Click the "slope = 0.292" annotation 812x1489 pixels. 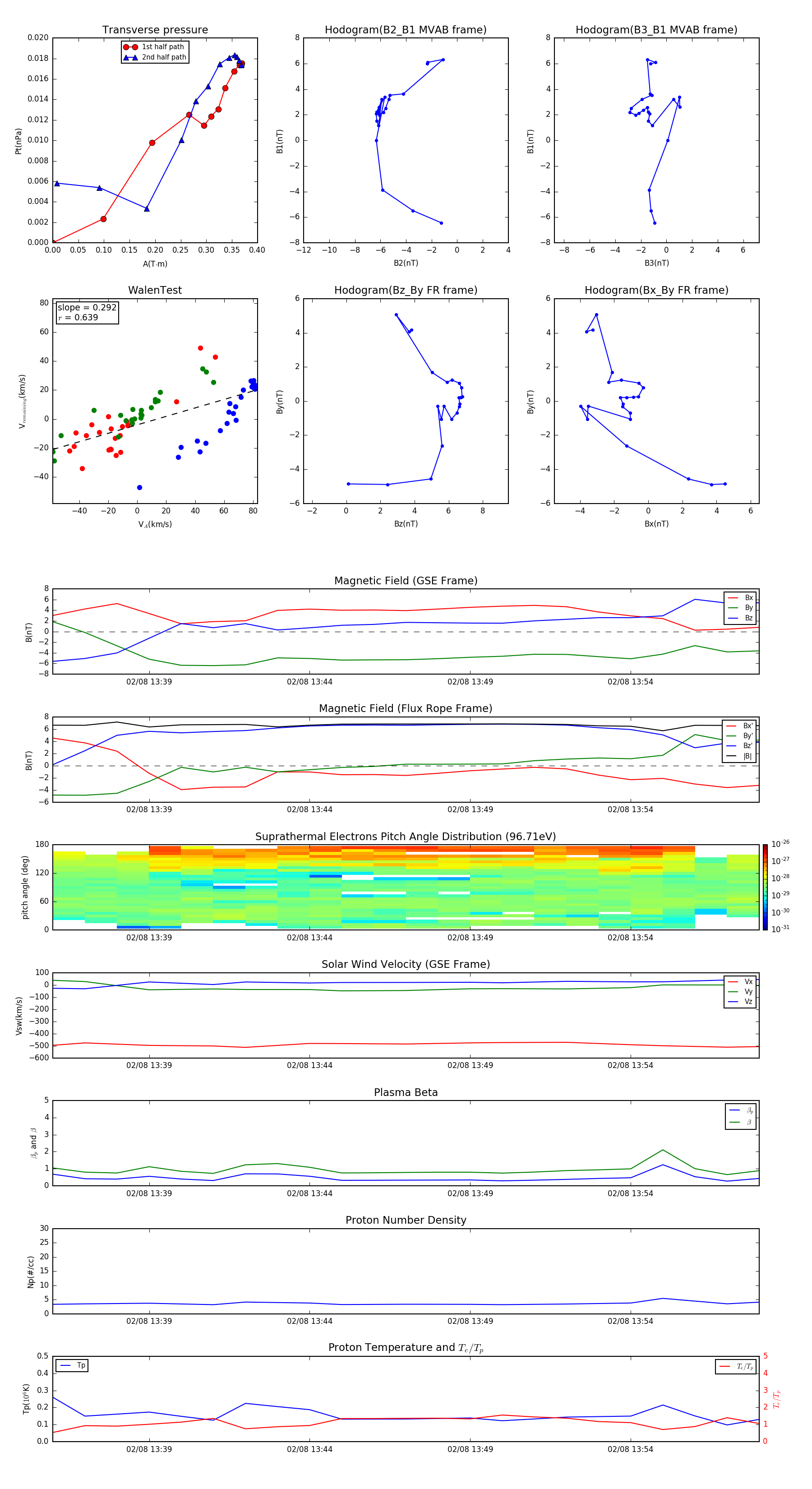click(87, 308)
